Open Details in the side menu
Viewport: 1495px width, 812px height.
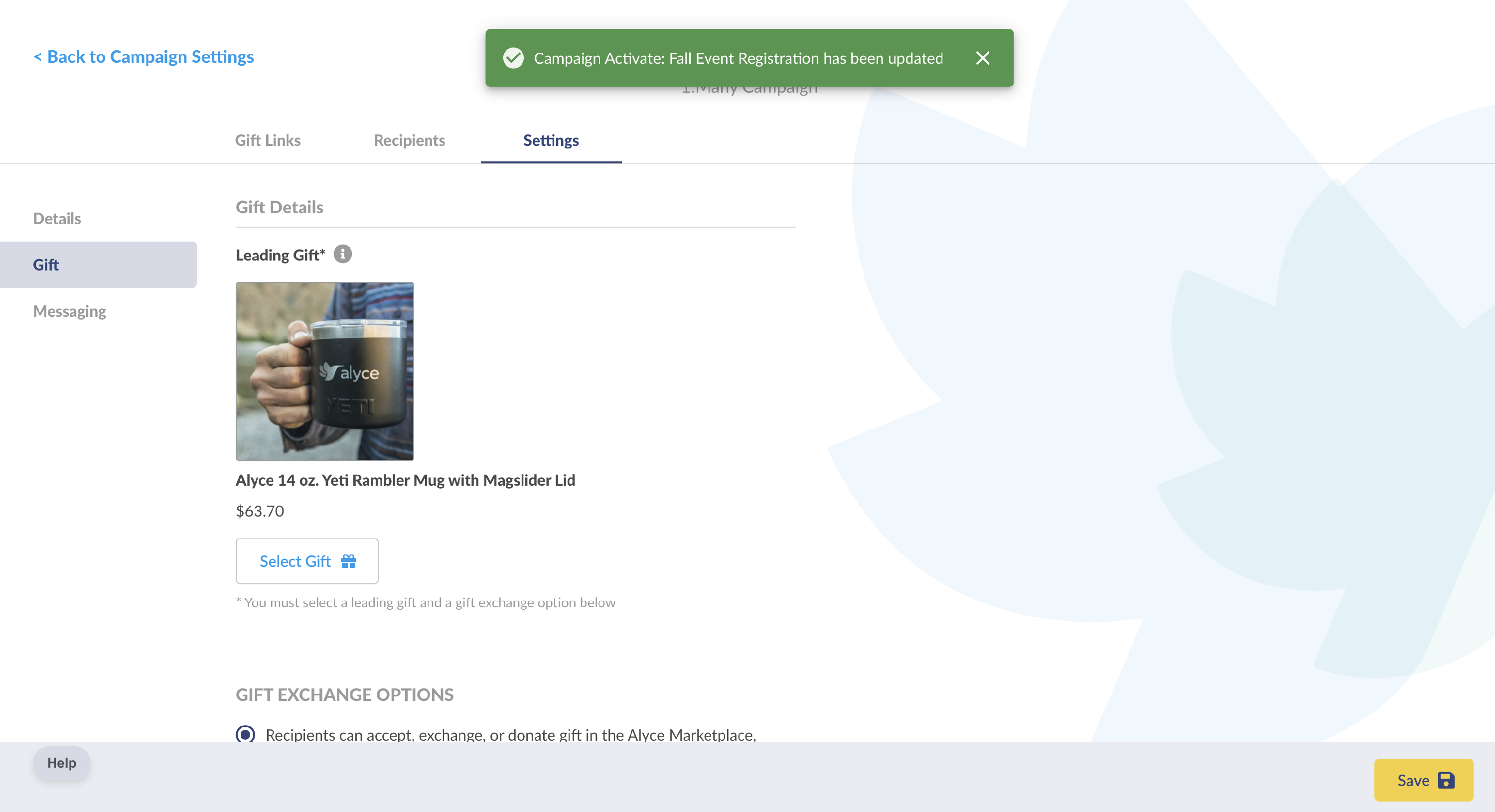point(57,219)
